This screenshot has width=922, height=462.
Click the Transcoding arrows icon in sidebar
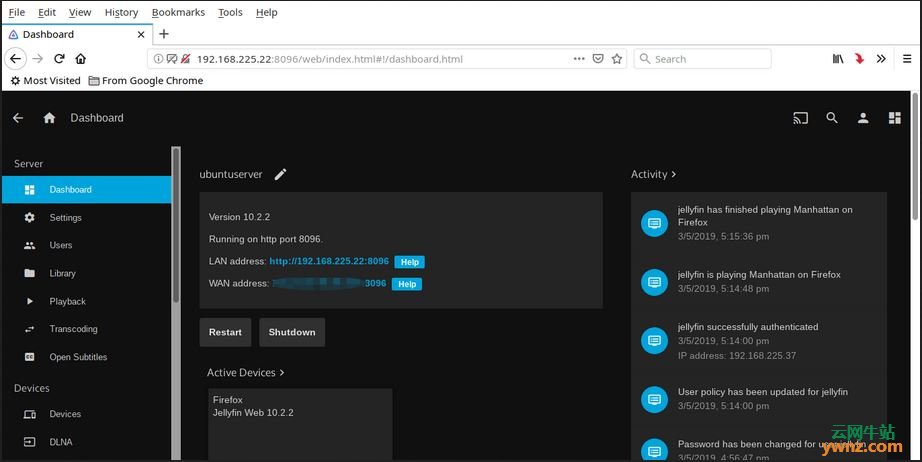(x=29, y=329)
